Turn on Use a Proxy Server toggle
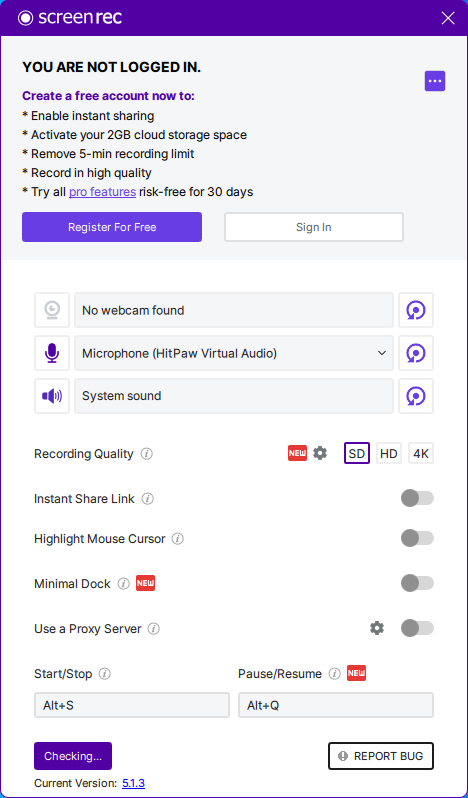468x798 pixels. [x=417, y=629]
